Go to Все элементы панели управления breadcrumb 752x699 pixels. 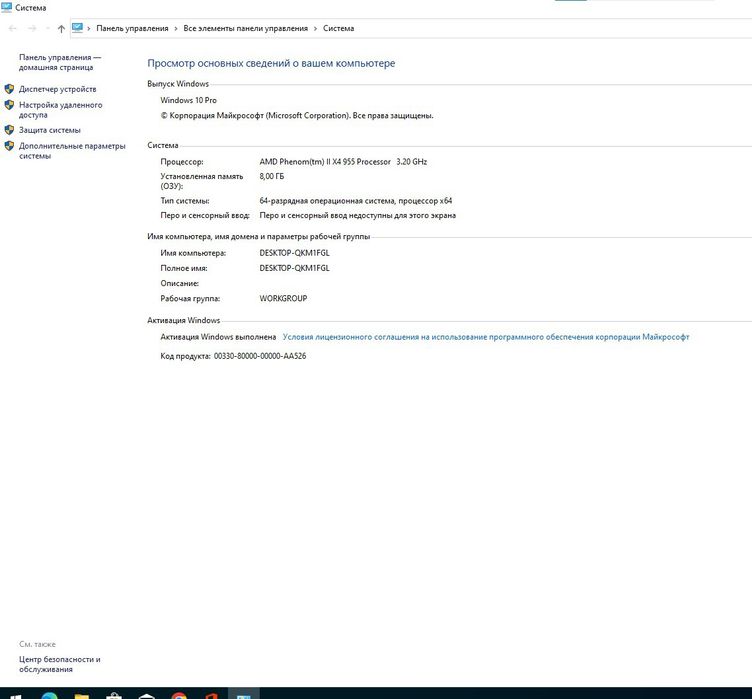(x=246, y=28)
